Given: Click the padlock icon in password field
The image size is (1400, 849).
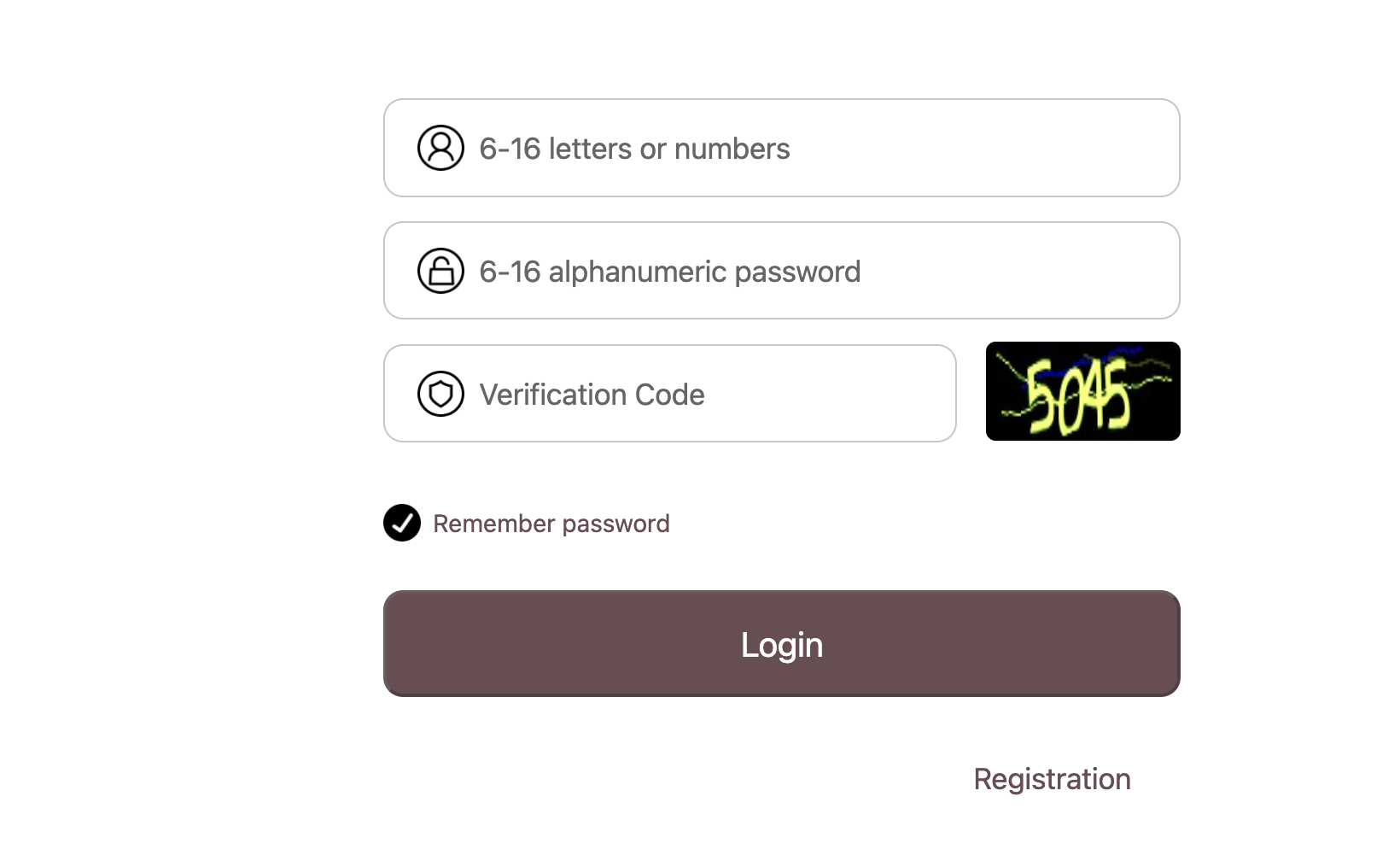Looking at the screenshot, I should coord(440,271).
